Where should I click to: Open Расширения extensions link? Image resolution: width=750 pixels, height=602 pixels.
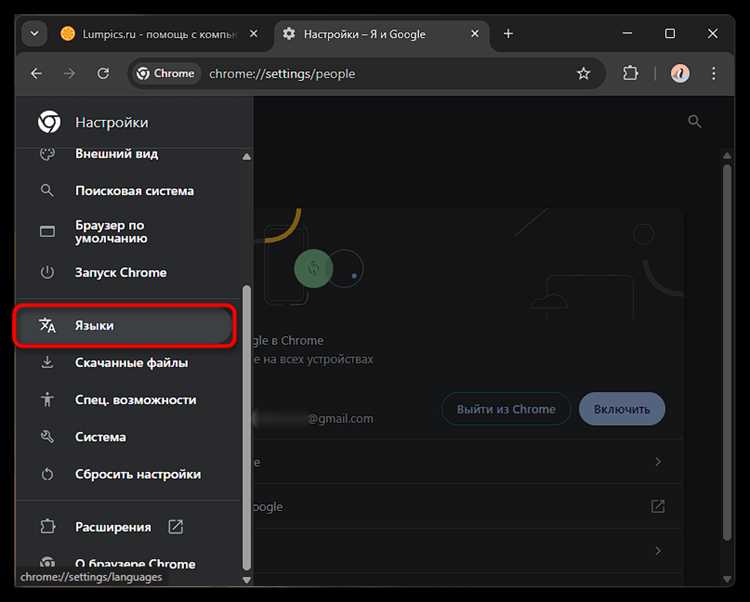128,527
